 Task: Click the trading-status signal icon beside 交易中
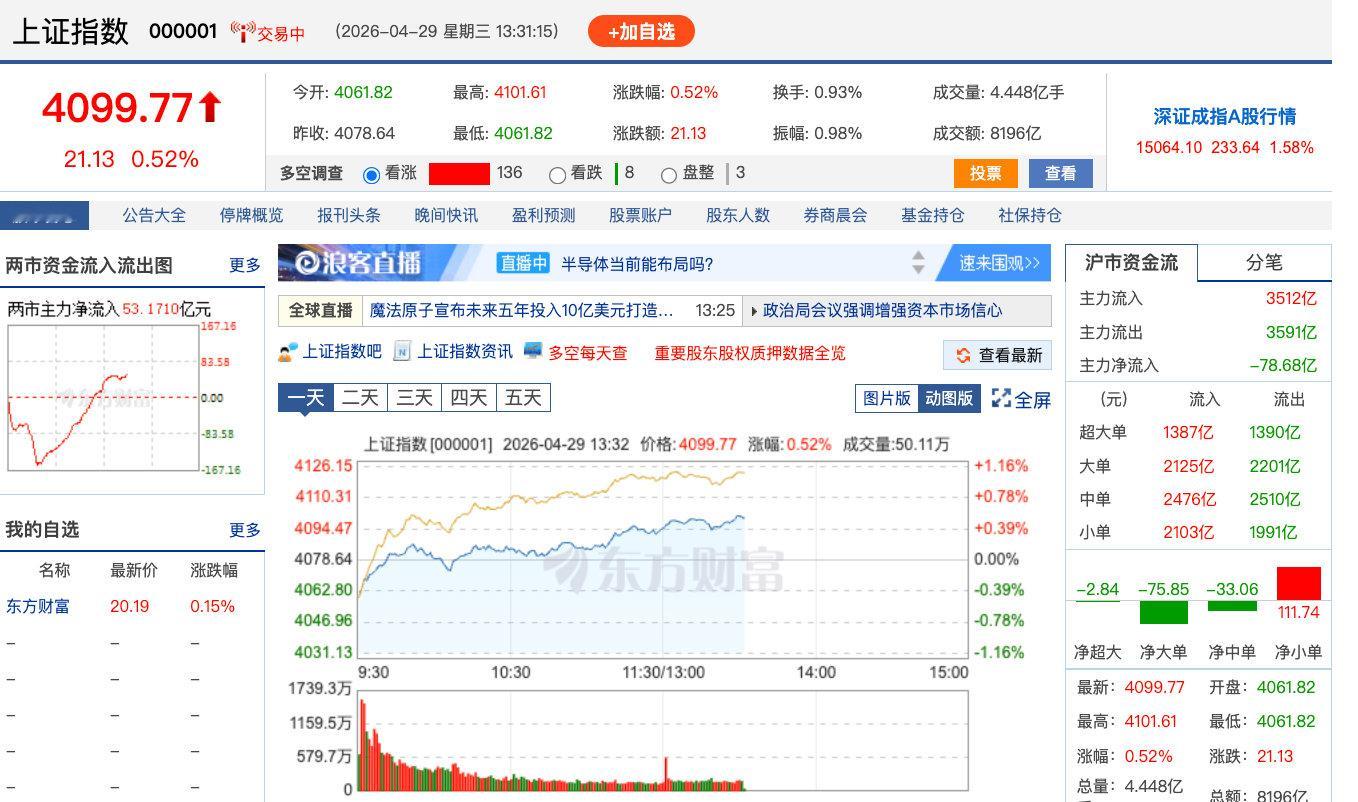click(x=242, y=32)
